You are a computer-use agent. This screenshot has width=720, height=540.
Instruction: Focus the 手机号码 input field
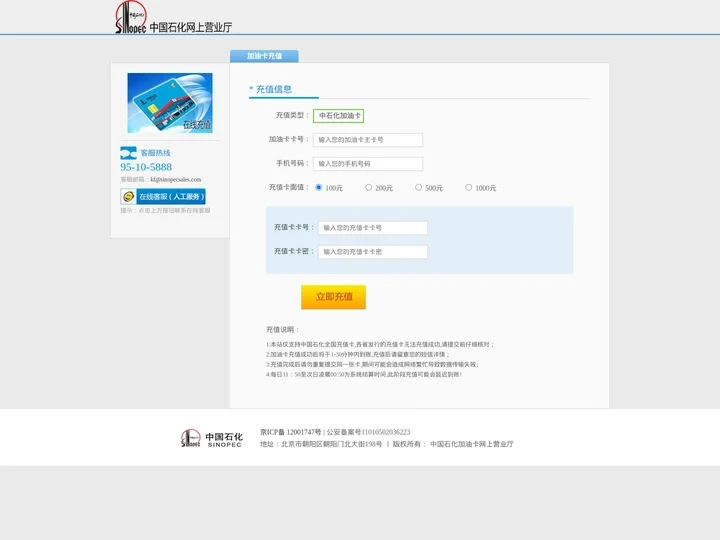[x=368, y=164]
